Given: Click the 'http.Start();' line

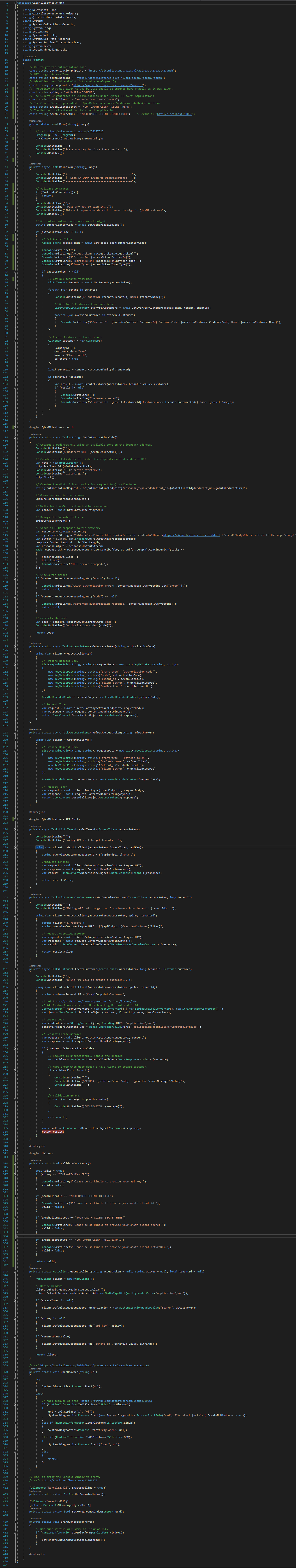Looking at the screenshot, I should (46, 477).
